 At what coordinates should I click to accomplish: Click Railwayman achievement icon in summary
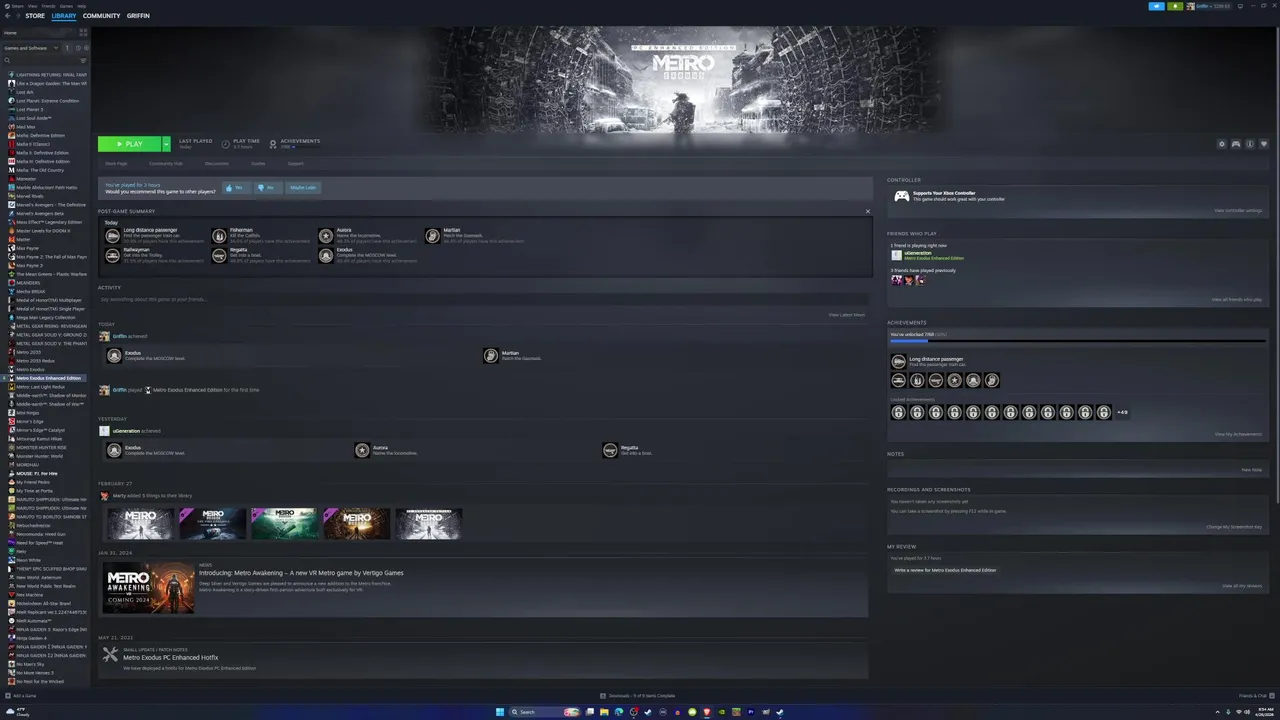pyautogui.click(x=112, y=255)
